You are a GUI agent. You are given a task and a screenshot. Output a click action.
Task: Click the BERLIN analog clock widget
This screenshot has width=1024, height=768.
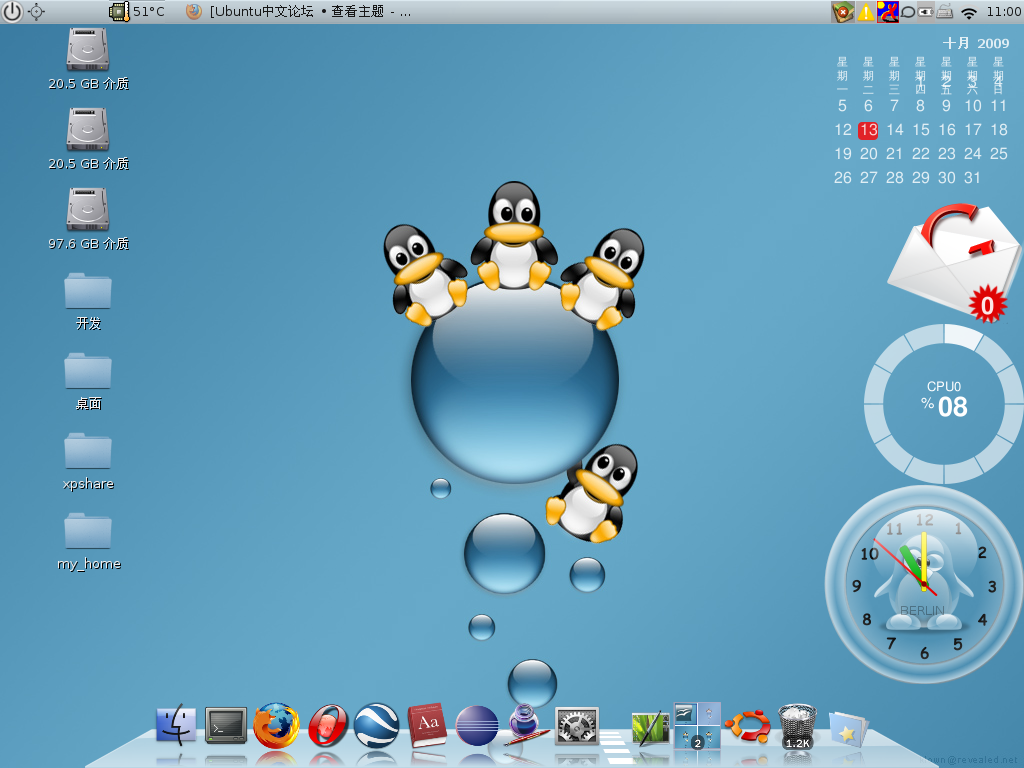tap(925, 584)
